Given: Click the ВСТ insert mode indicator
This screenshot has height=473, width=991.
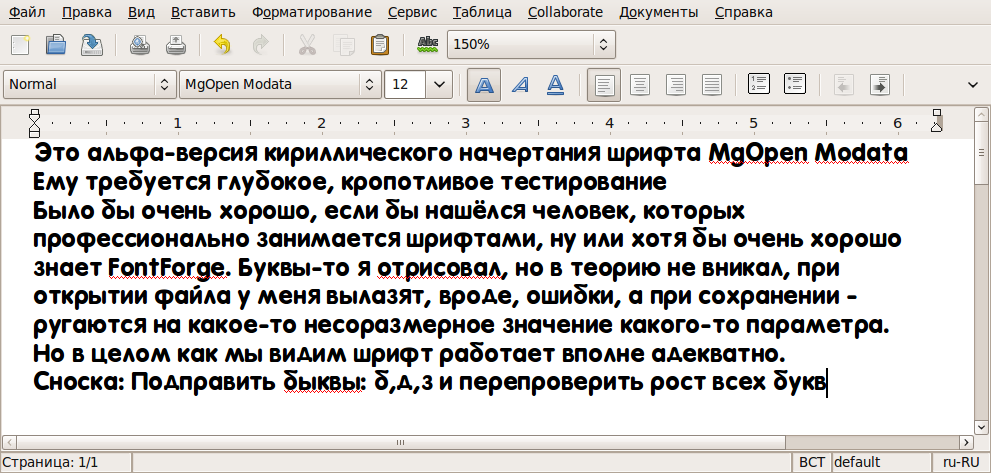Looking at the screenshot, I should (x=812, y=462).
